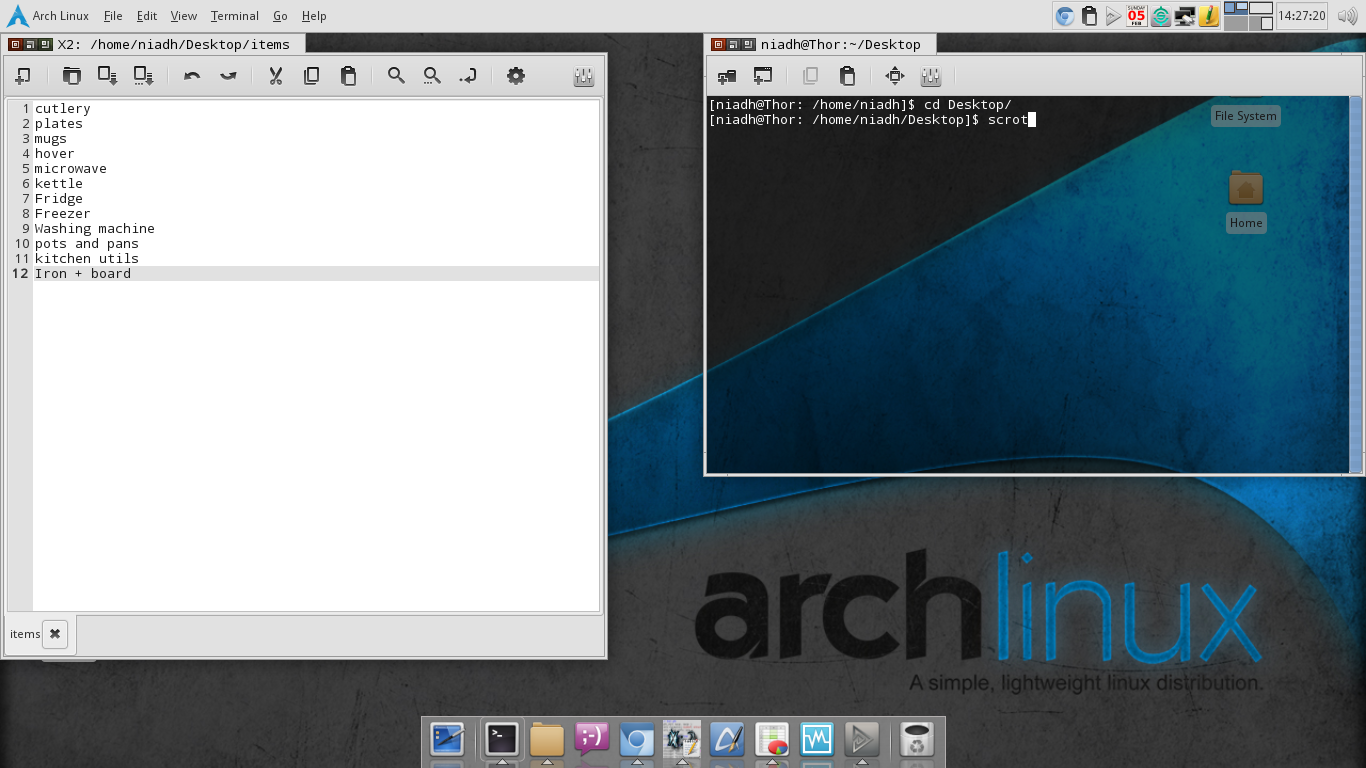Open trash icon in the dock
This screenshot has width=1366, height=768.
(917, 740)
